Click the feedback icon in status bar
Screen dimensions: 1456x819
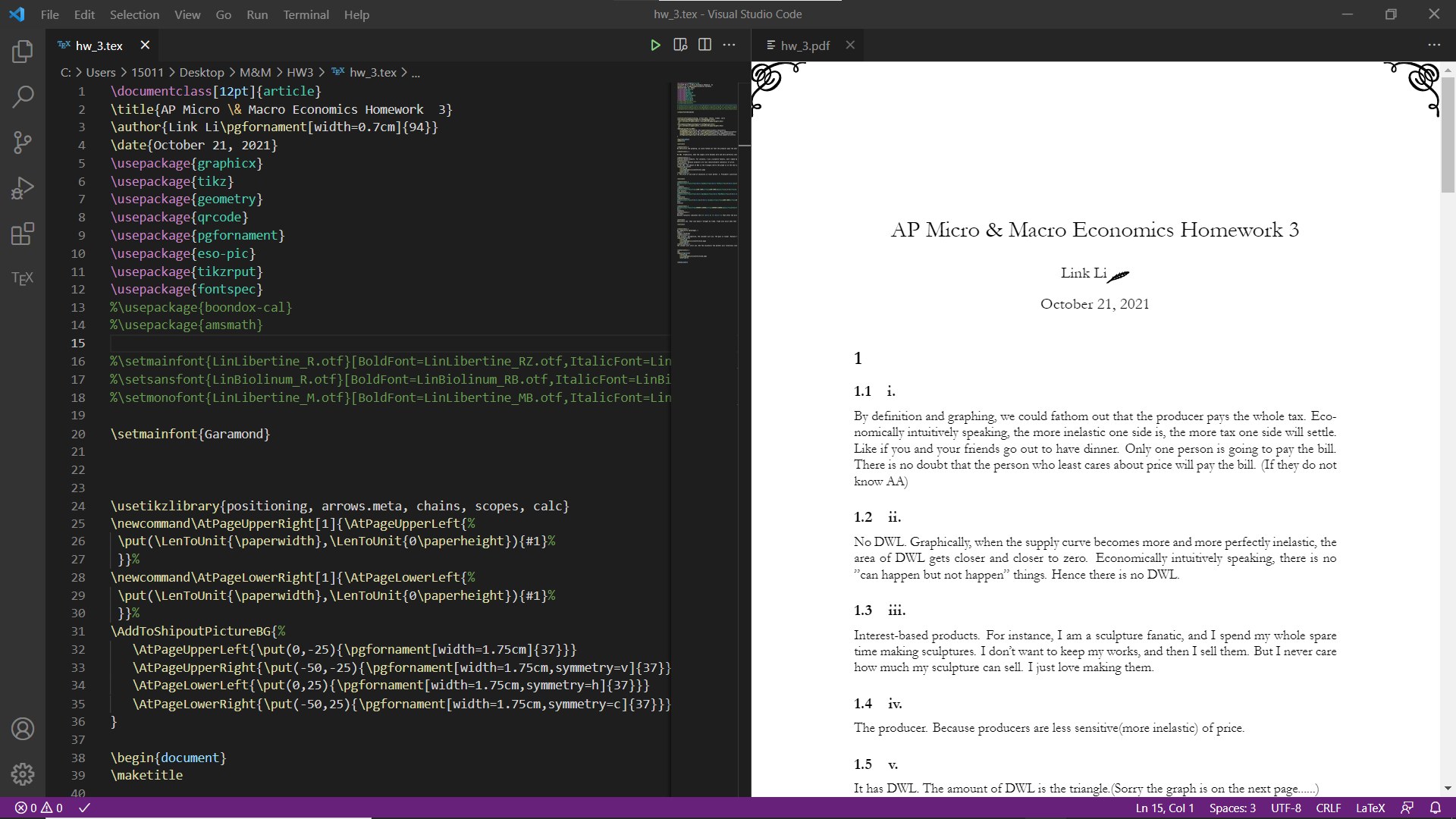tap(1407, 808)
